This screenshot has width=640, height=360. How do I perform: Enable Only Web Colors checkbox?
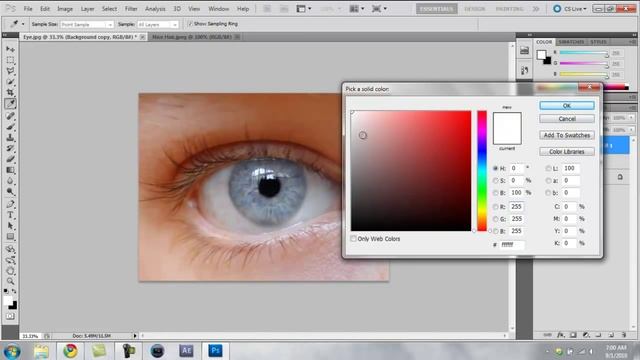pyautogui.click(x=353, y=239)
